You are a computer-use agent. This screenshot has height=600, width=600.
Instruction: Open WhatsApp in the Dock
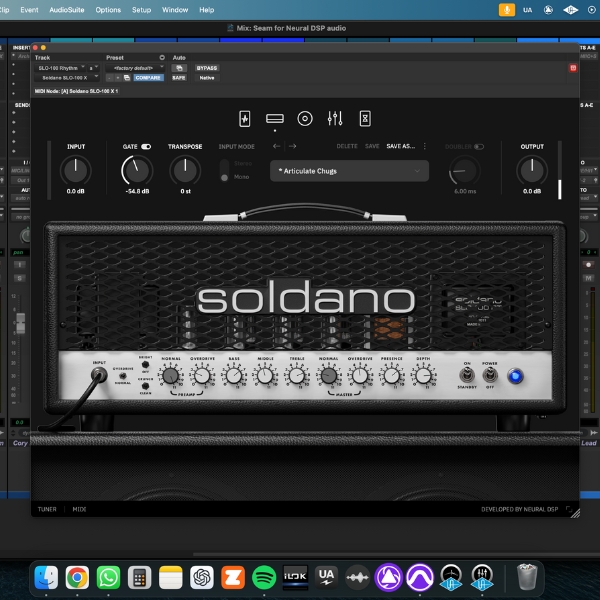(108, 577)
